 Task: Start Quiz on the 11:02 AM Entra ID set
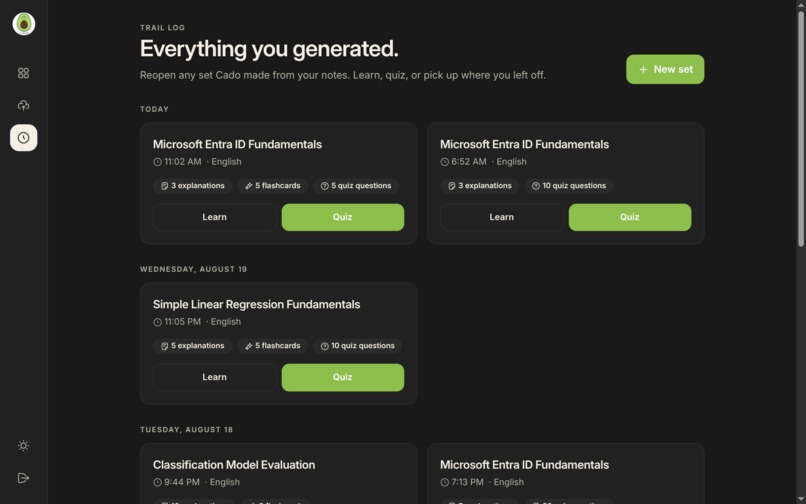(x=343, y=217)
